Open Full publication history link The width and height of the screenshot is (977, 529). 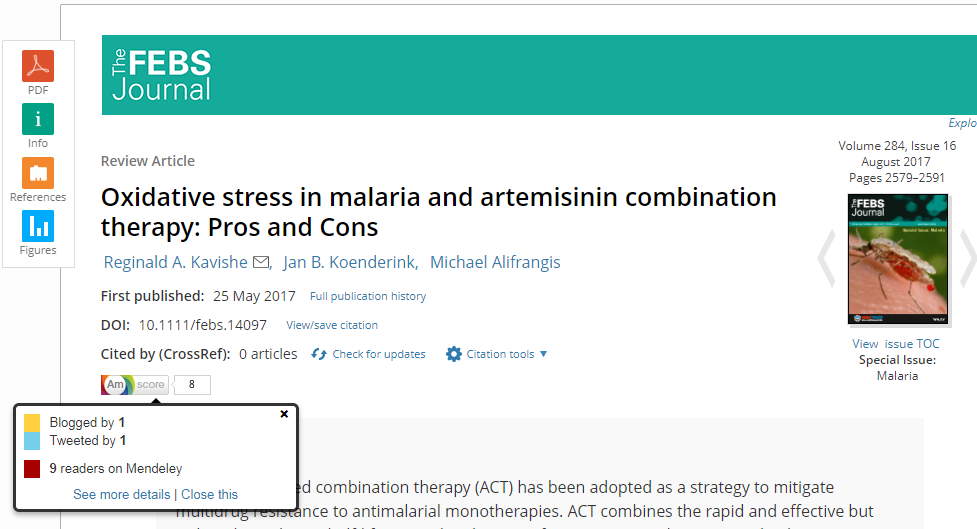click(368, 296)
